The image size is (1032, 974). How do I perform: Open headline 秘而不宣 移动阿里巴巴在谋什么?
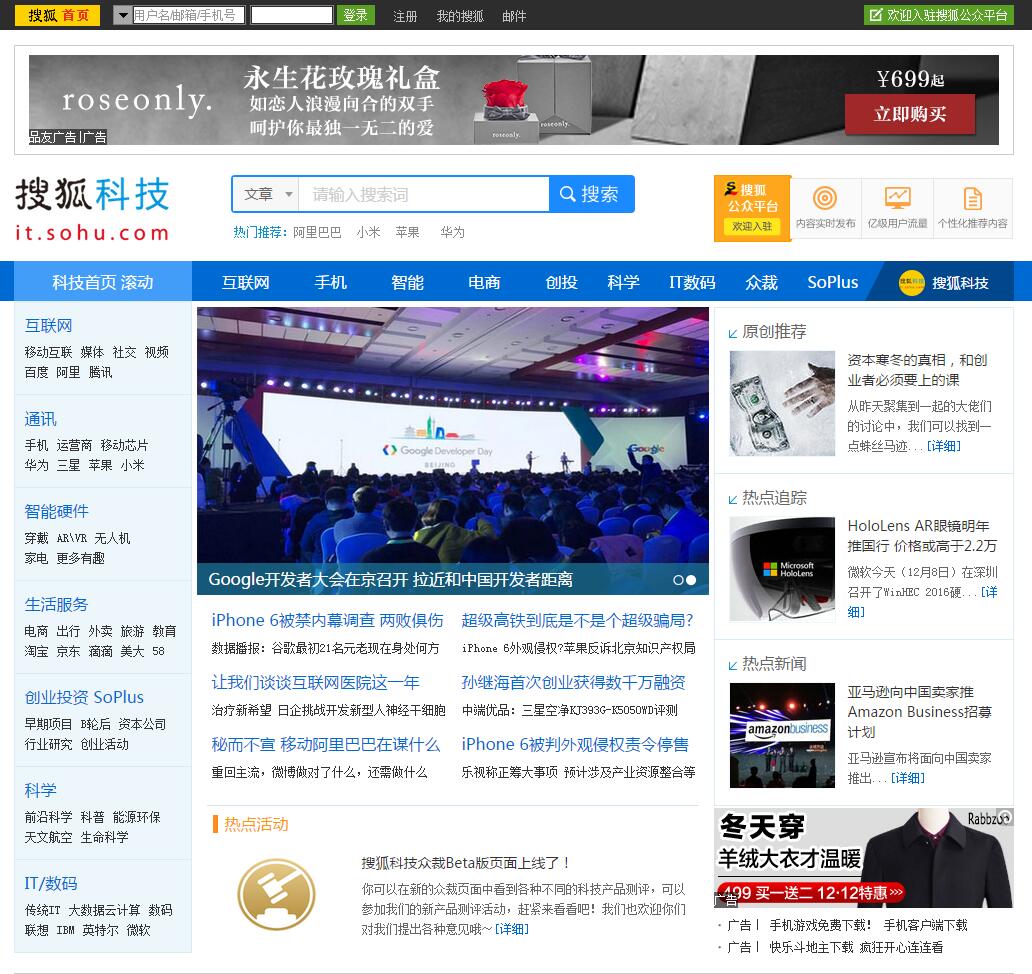[x=326, y=744]
